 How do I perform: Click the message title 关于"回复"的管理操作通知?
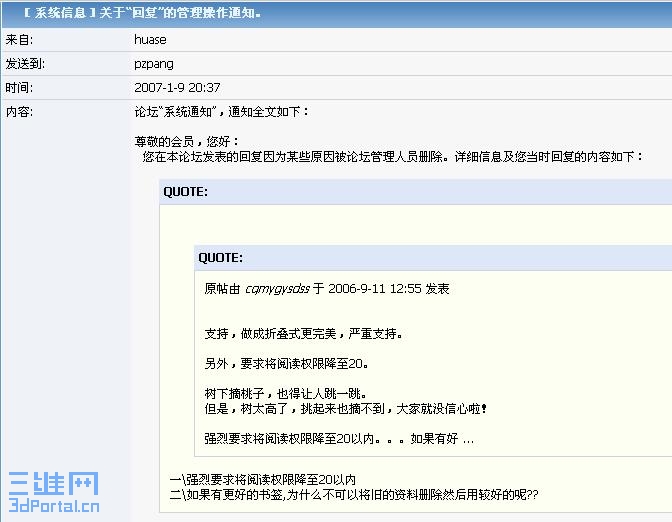(x=180, y=13)
